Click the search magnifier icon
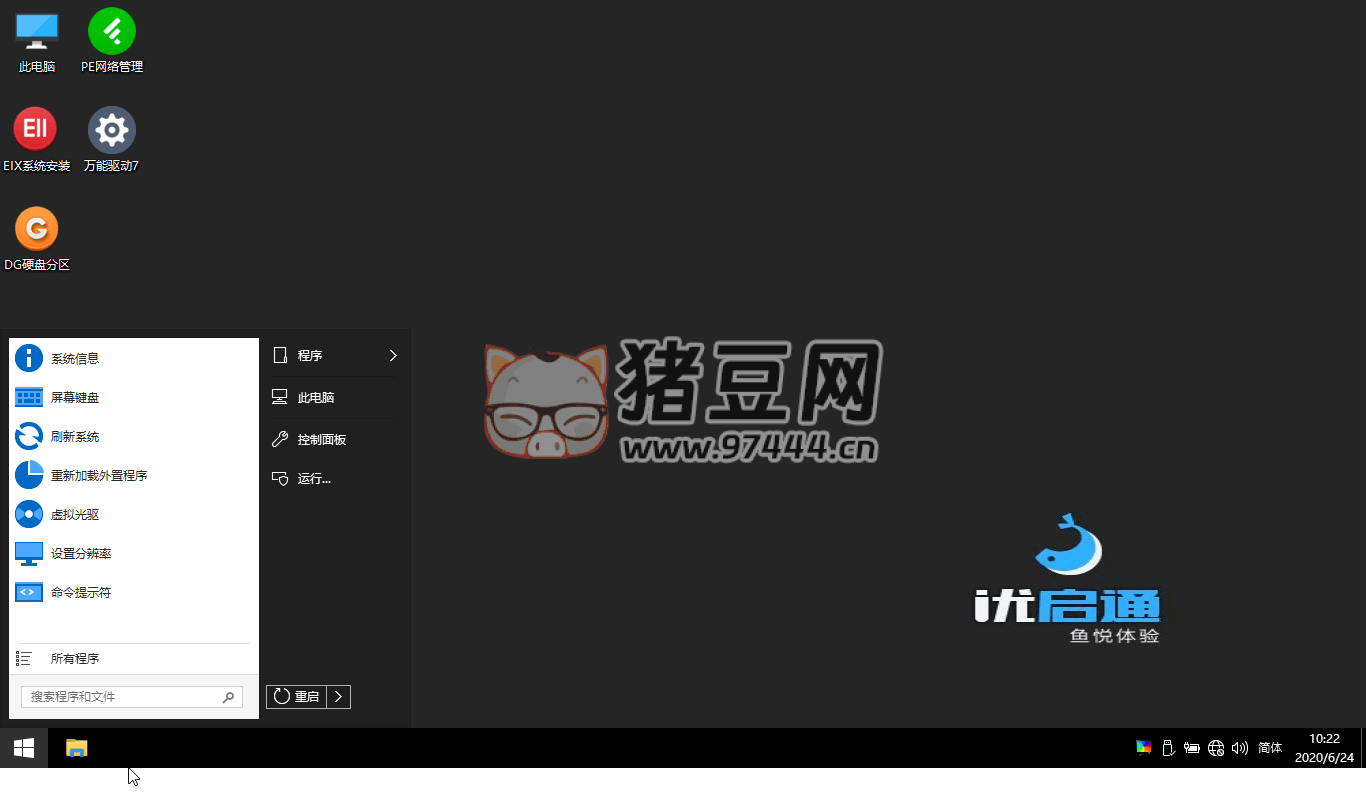The height and width of the screenshot is (799, 1366). click(x=228, y=697)
